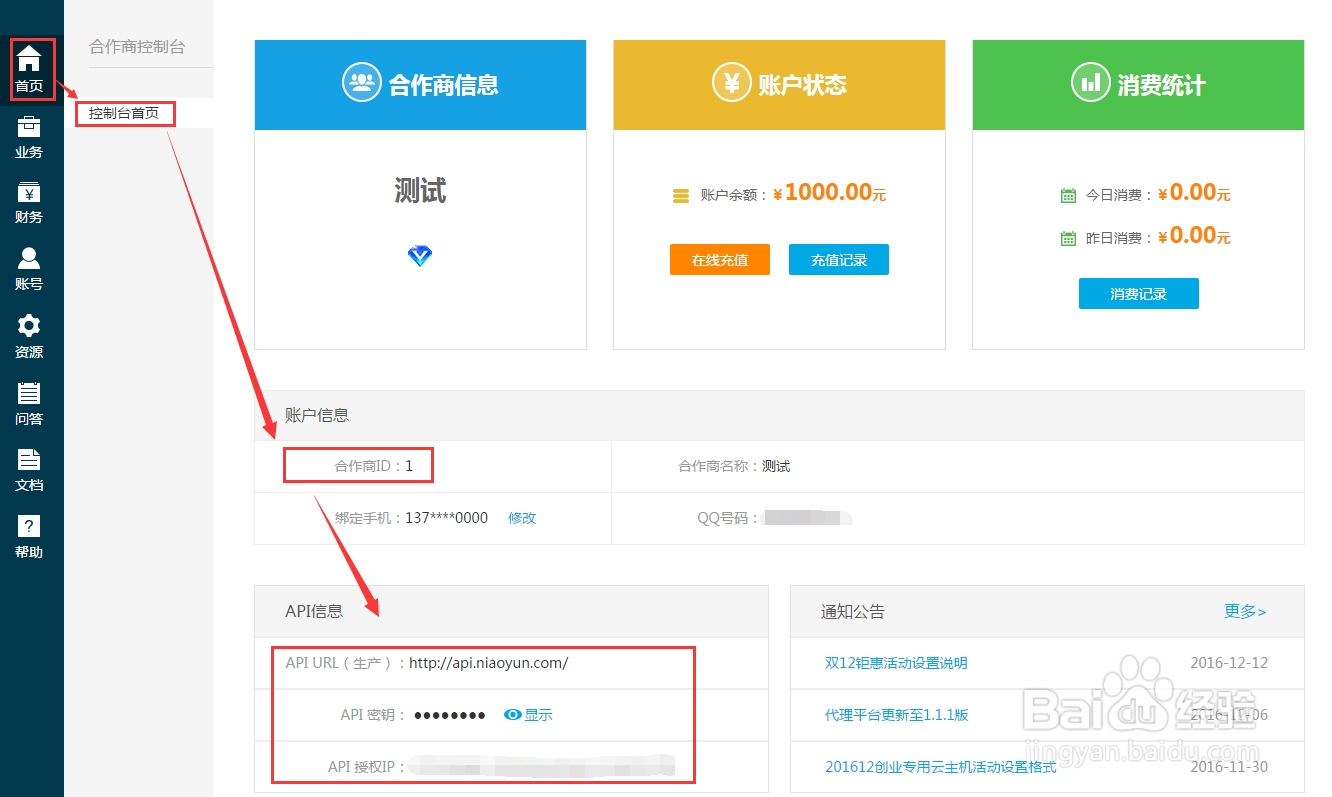The image size is (1332, 797).
Task: Click the chart icon on 消费统计 header
Action: (1091, 83)
